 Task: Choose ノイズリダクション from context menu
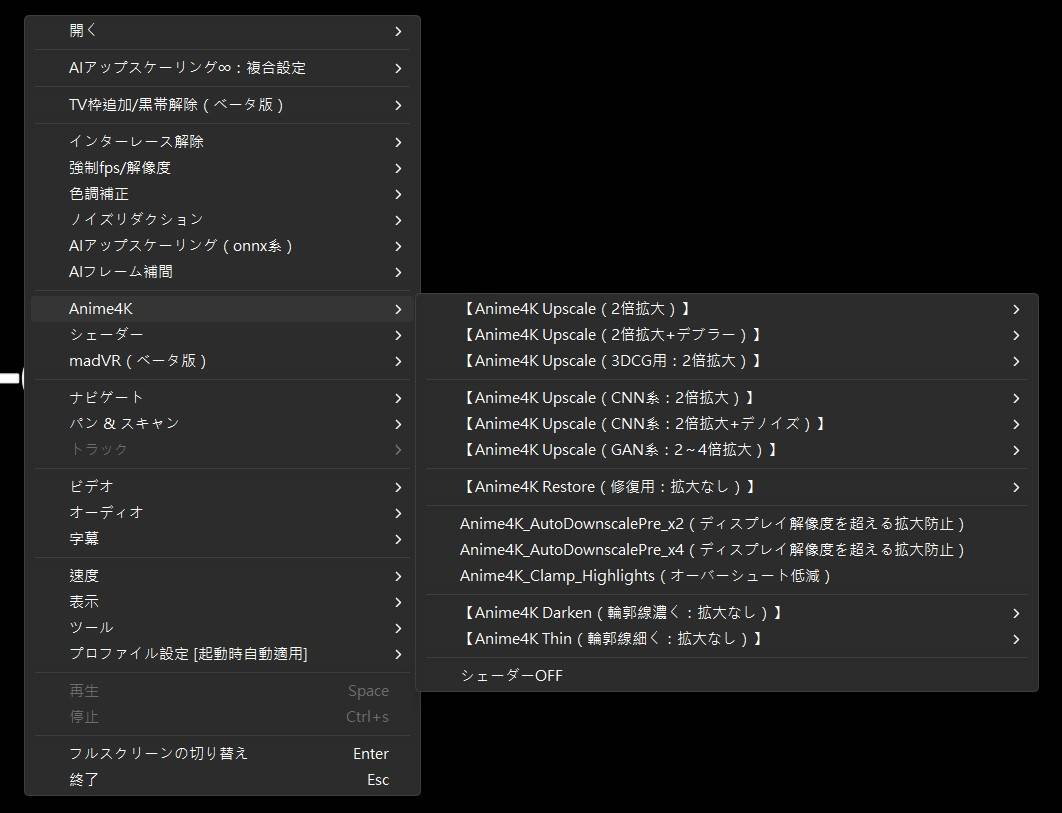click(x=136, y=220)
